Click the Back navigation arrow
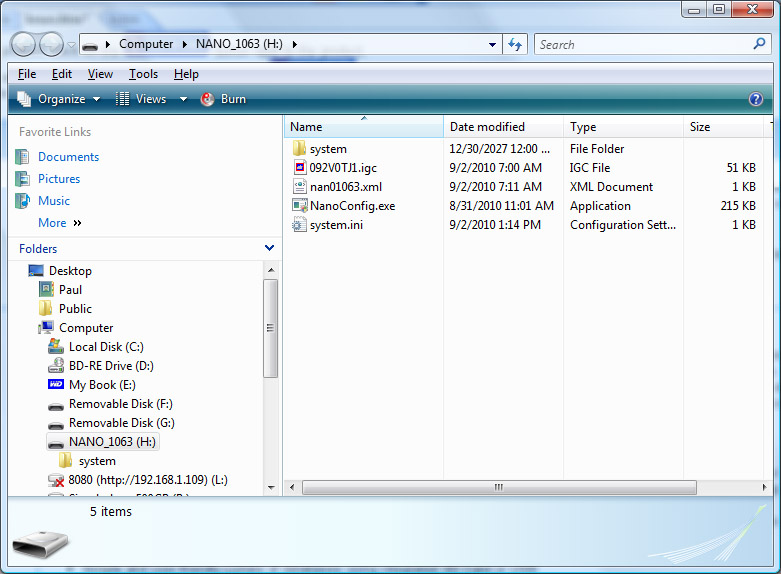Screen dimensions: 781x574 (23, 44)
